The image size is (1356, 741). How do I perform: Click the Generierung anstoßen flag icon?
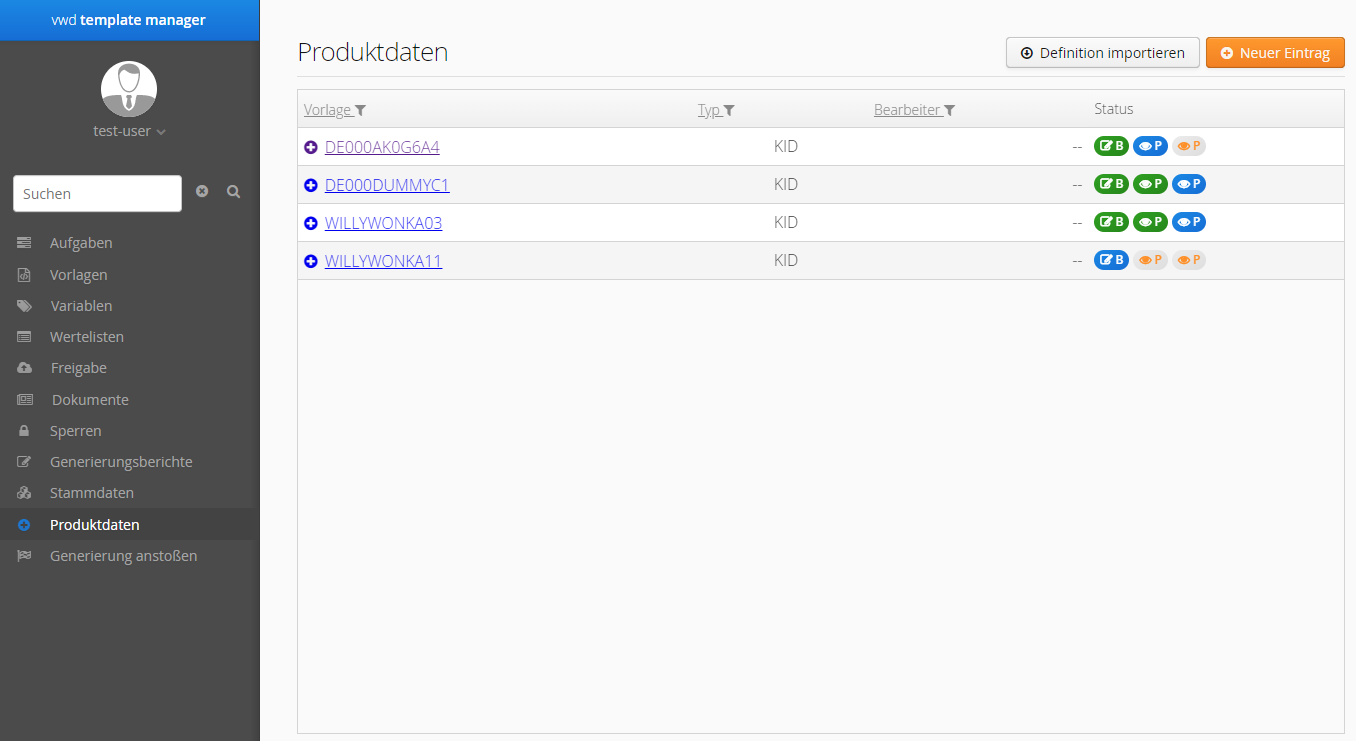coord(25,556)
